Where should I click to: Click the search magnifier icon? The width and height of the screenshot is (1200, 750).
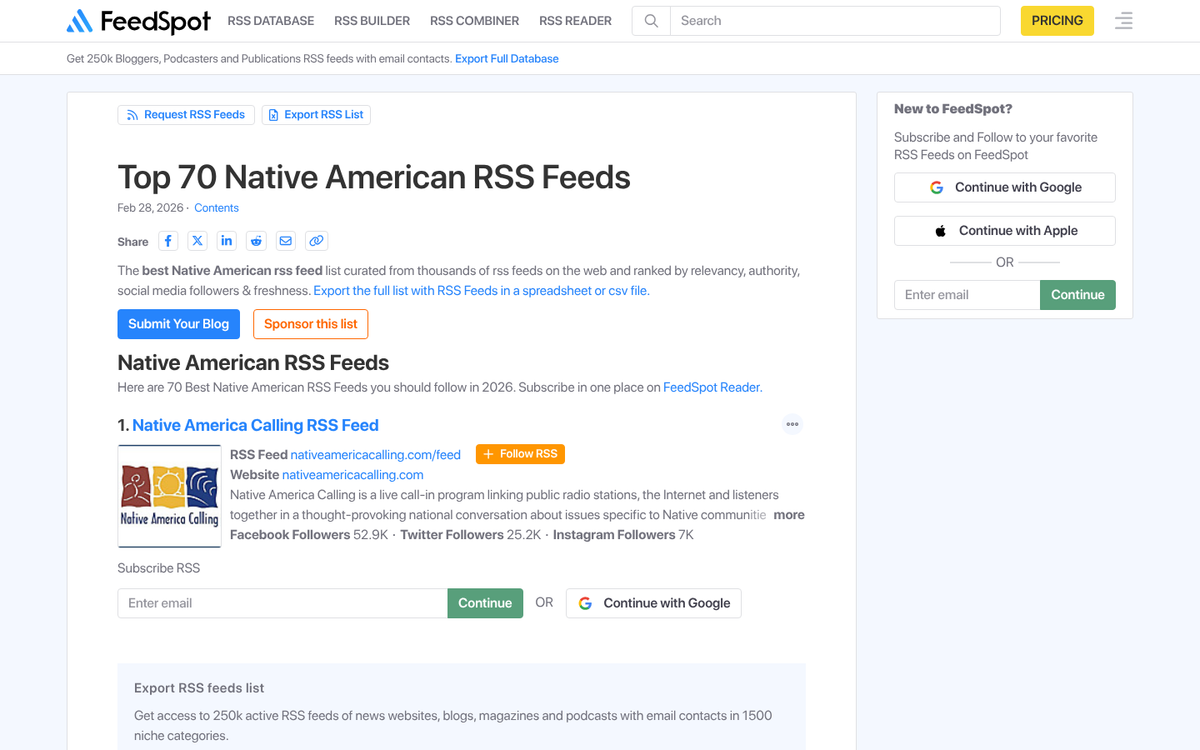point(650,20)
